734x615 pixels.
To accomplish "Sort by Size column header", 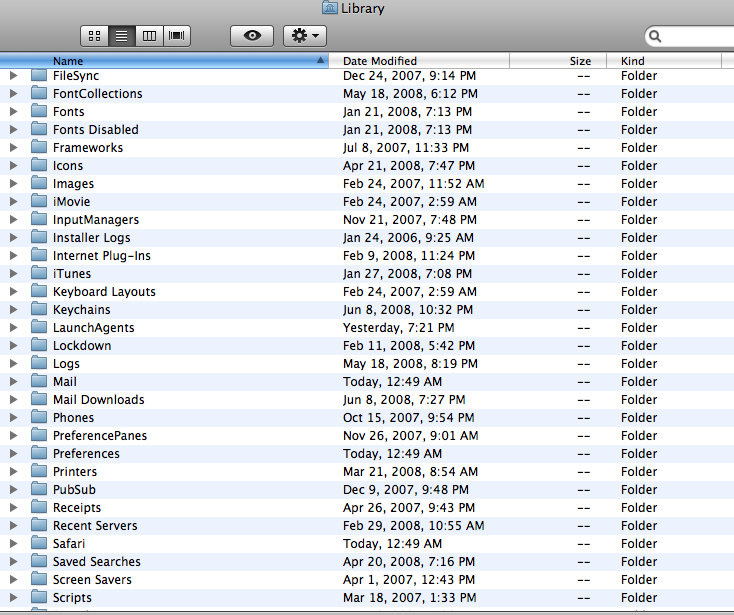I will pyautogui.click(x=558, y=61).
